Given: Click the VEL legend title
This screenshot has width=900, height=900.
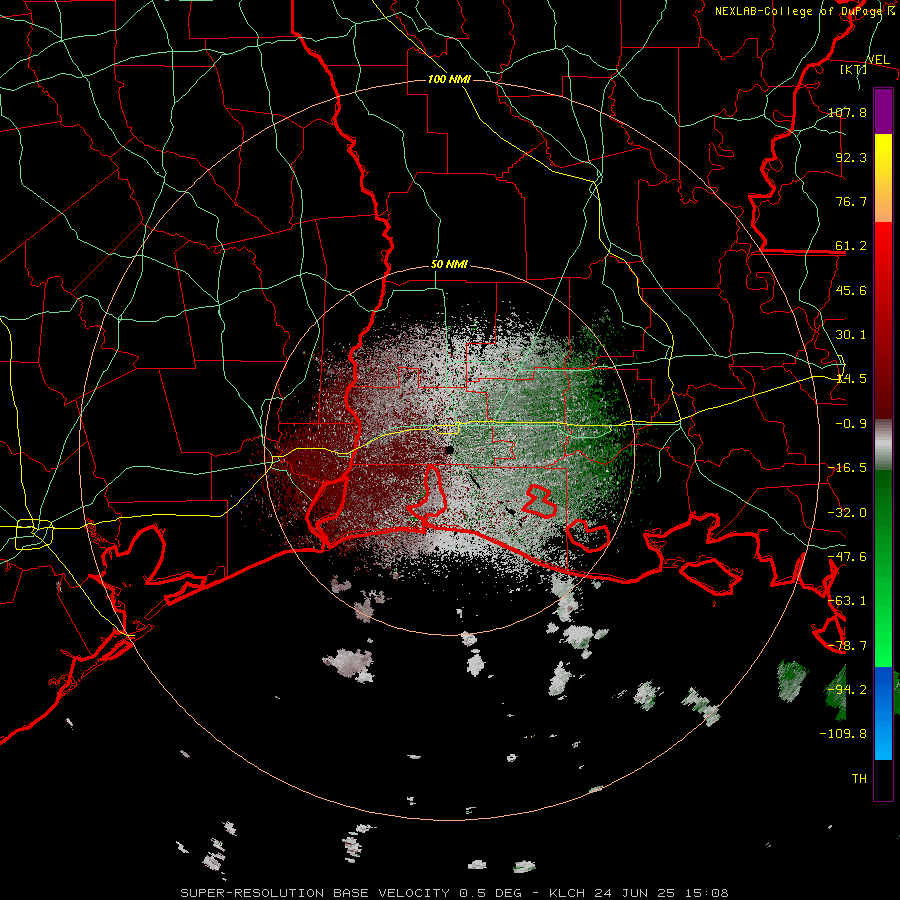Looking at the screenshot, I should click(878, 60).
